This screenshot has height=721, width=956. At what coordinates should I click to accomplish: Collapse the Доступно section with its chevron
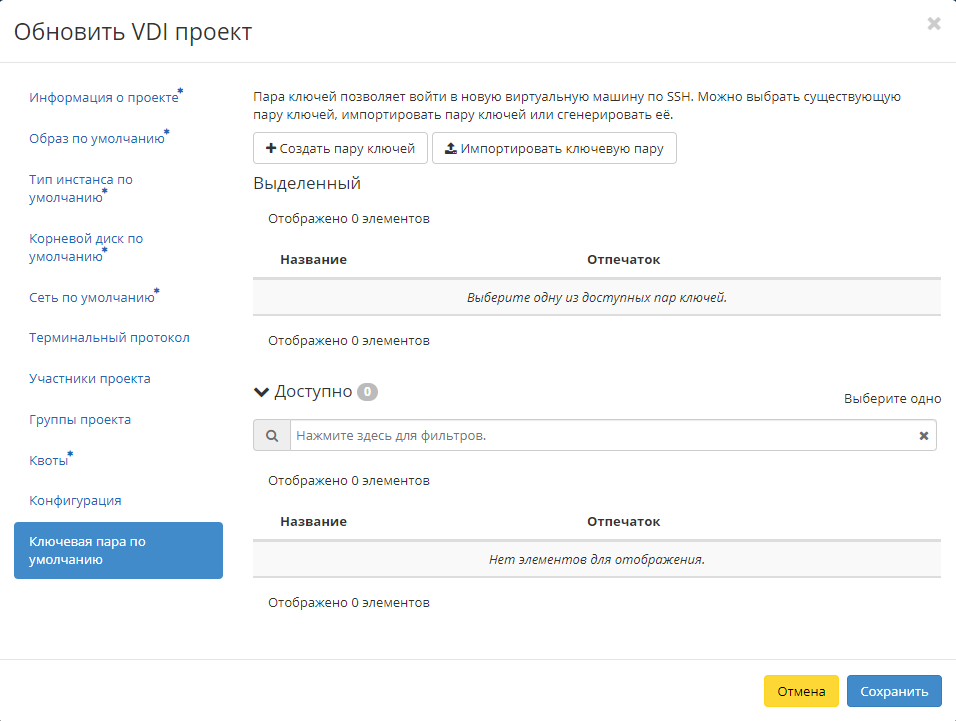click(262, 391)
